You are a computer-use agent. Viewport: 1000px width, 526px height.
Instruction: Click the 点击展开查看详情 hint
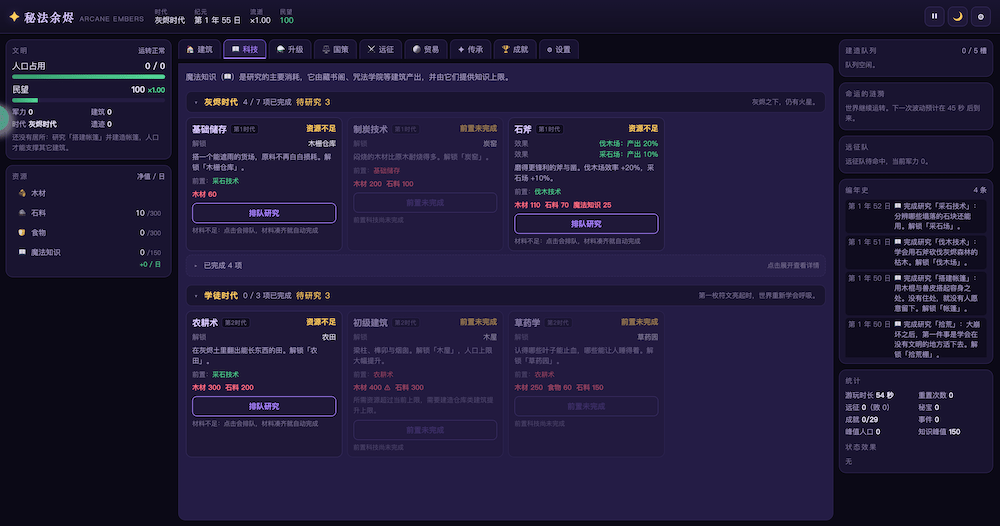[793, 265]
